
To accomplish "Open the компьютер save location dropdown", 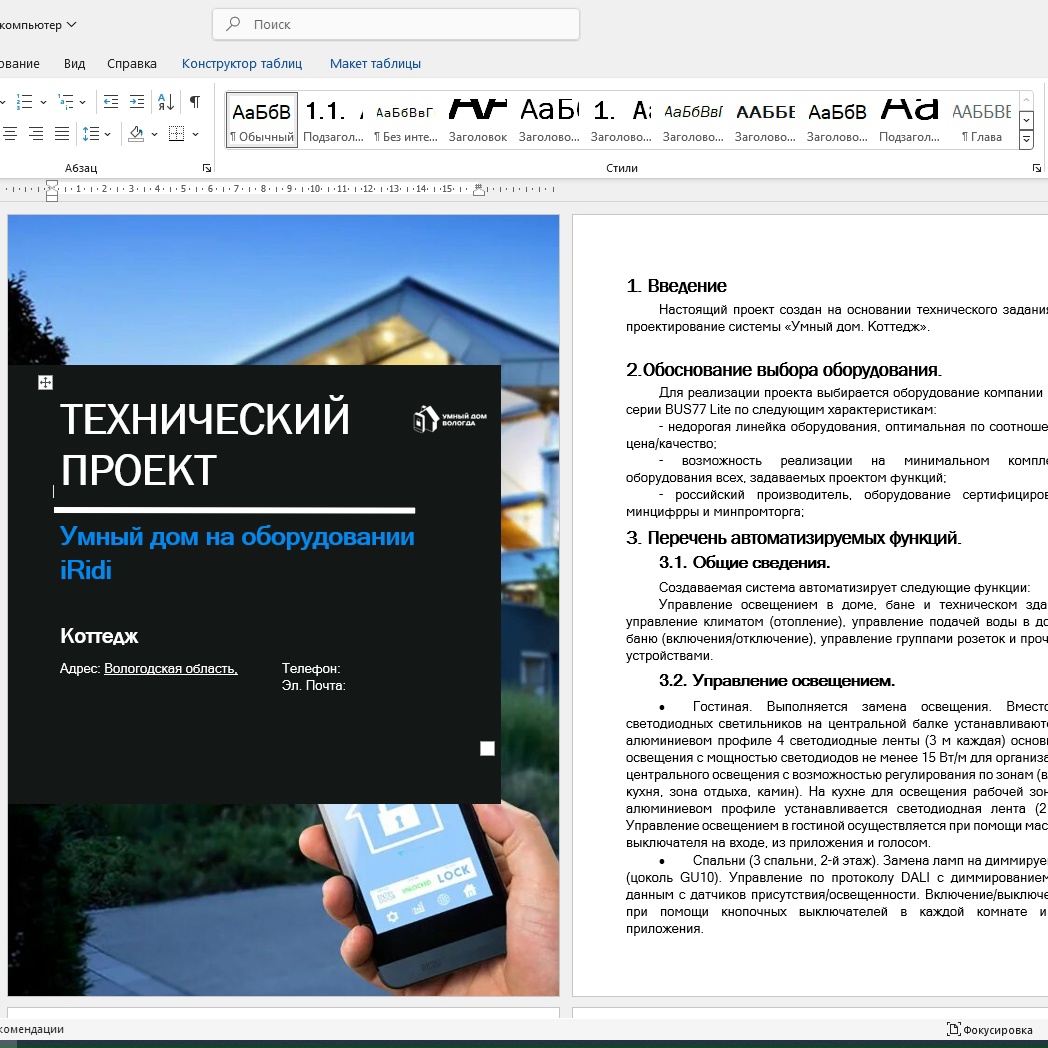I will click(37, 25).
